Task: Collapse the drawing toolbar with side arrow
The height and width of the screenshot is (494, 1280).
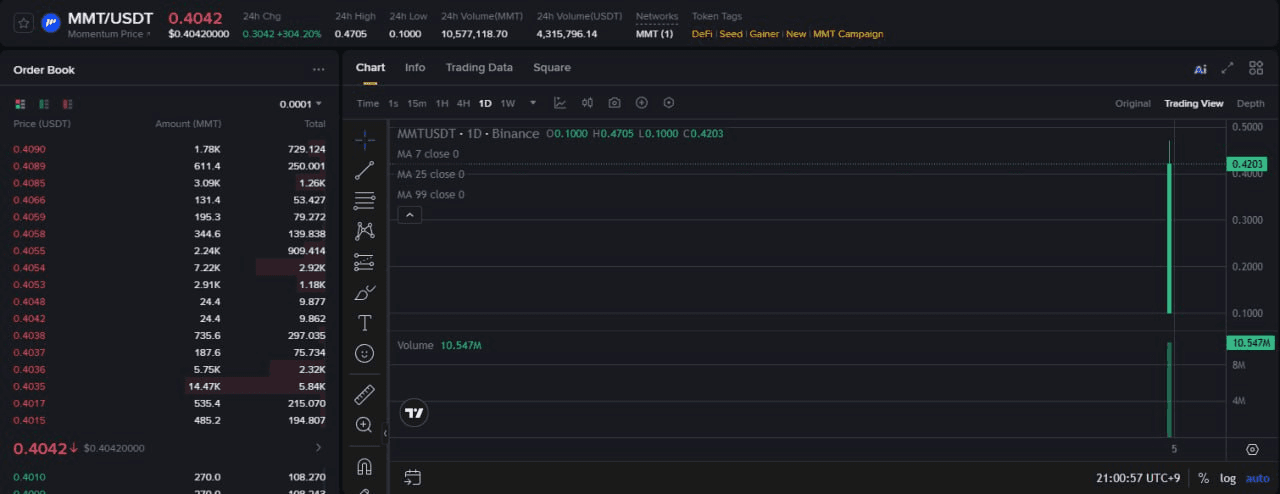Action: pos(385,433)
